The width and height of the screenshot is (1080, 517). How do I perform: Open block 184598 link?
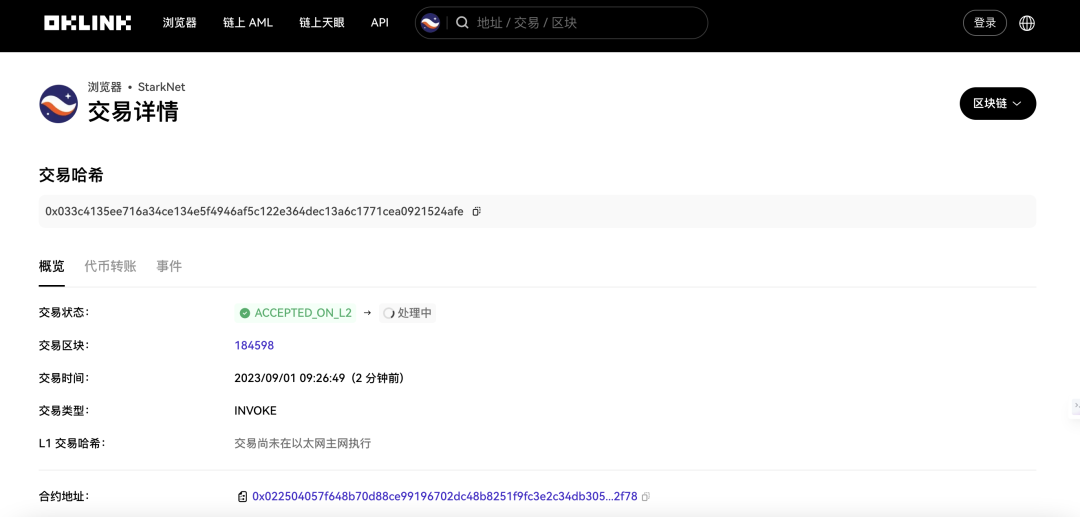pyautogui.click(x=254, y=345)
